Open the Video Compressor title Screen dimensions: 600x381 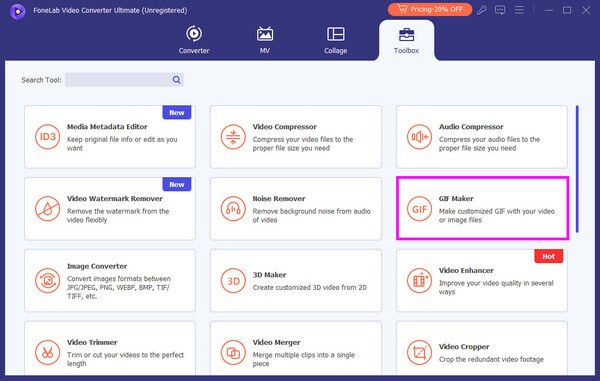pos(285,127)
